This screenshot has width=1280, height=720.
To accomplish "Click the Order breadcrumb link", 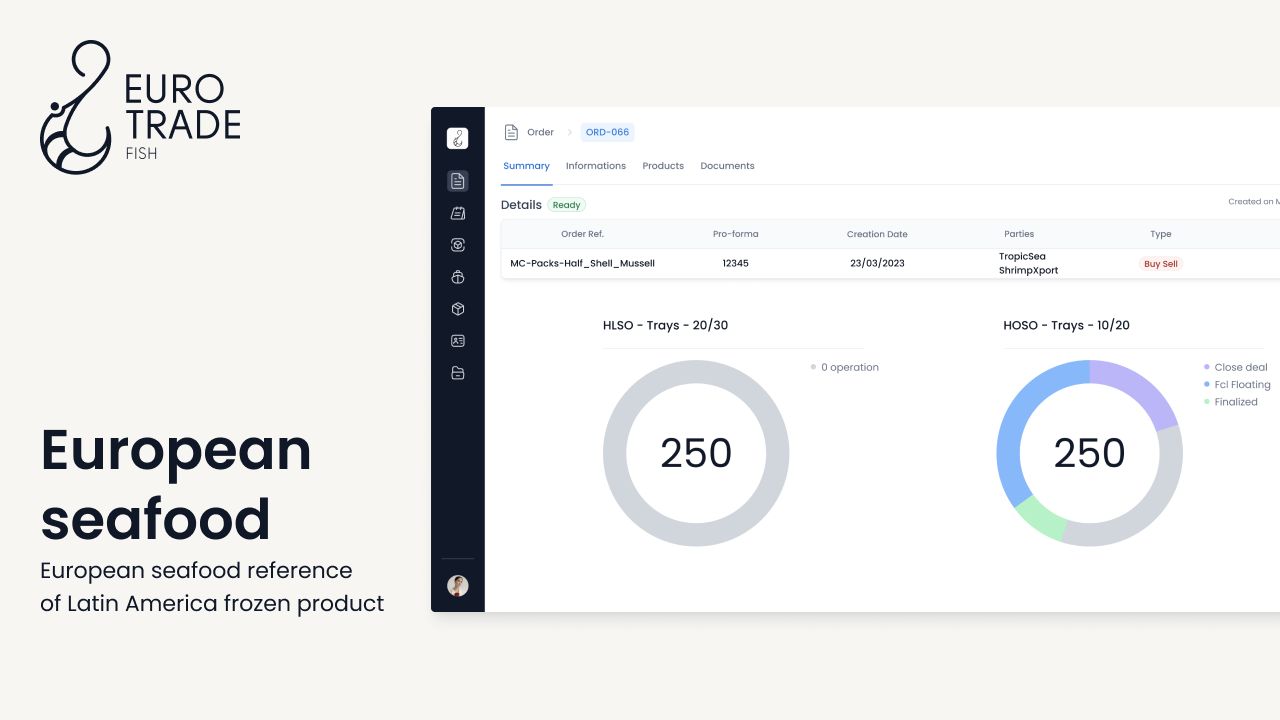I will [x=540, y=132].
